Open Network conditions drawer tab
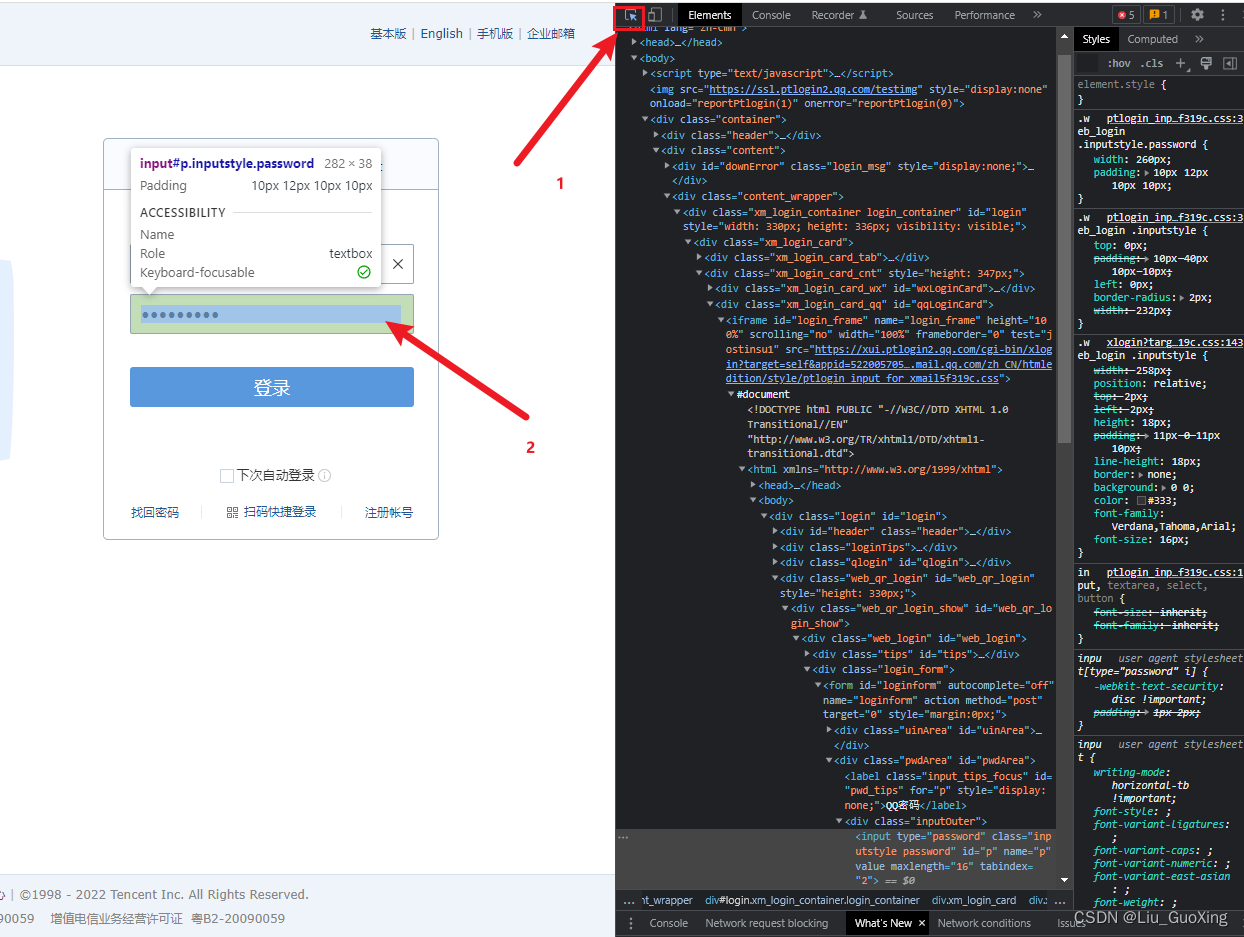This screenshot has width=1244, height=937. pyautogui.click(x=984, y=923)
